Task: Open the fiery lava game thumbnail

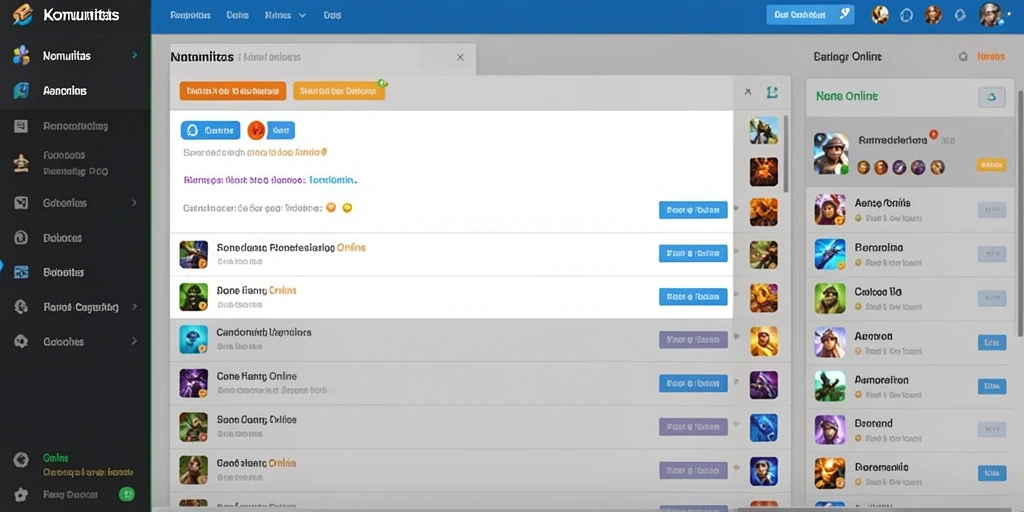Action: (763, 171)
